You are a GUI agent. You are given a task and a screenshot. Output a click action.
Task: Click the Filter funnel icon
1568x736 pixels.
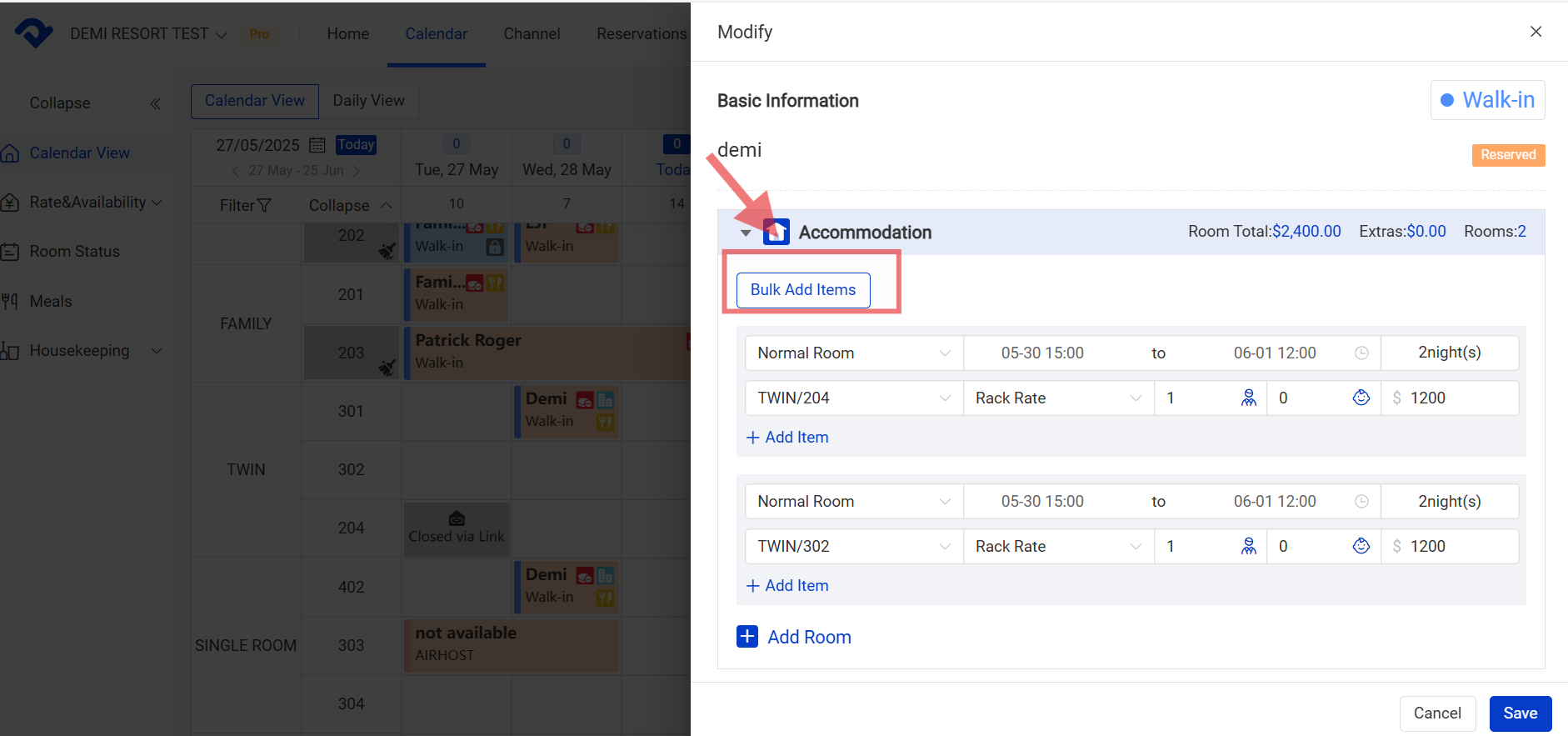(x=264, y=206)
